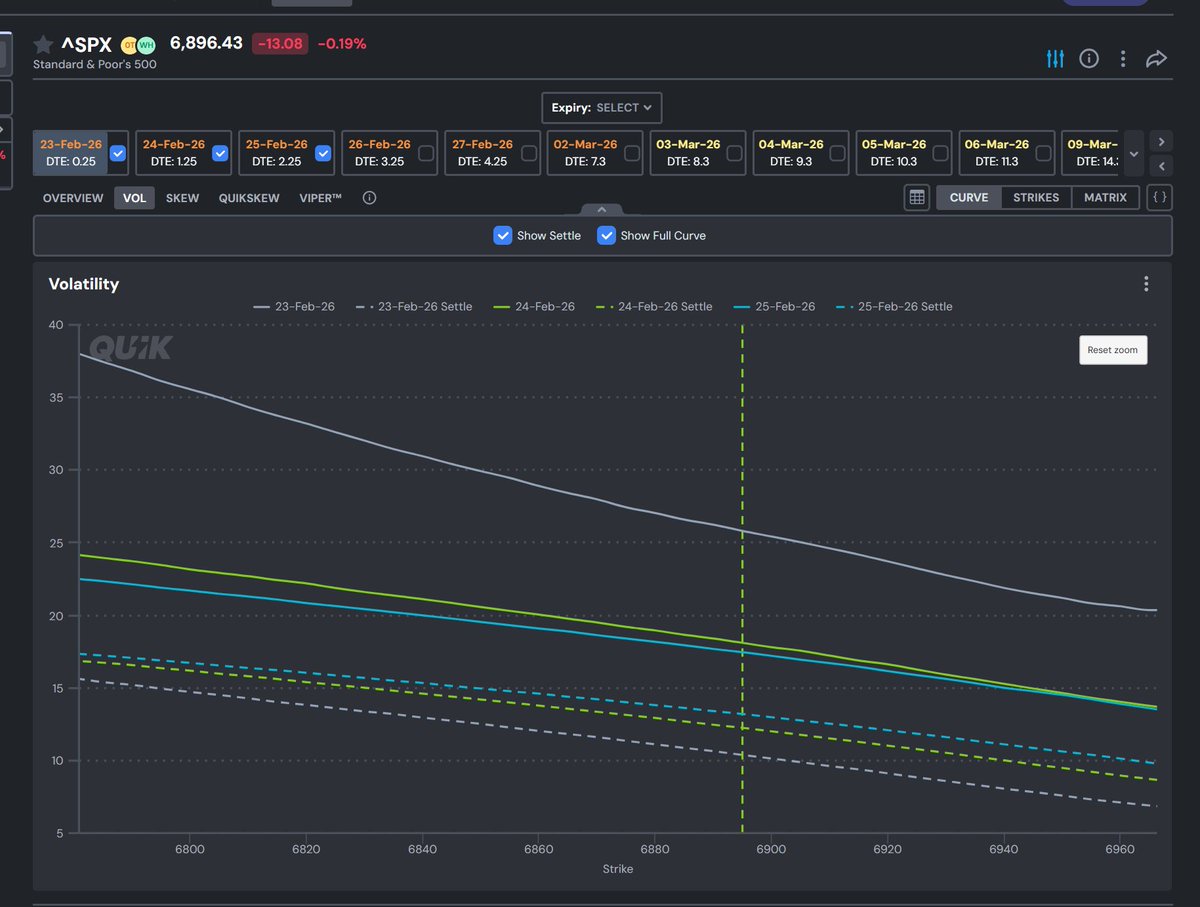
Task: Click the -13.08 change badge
Action: (280, 44)
